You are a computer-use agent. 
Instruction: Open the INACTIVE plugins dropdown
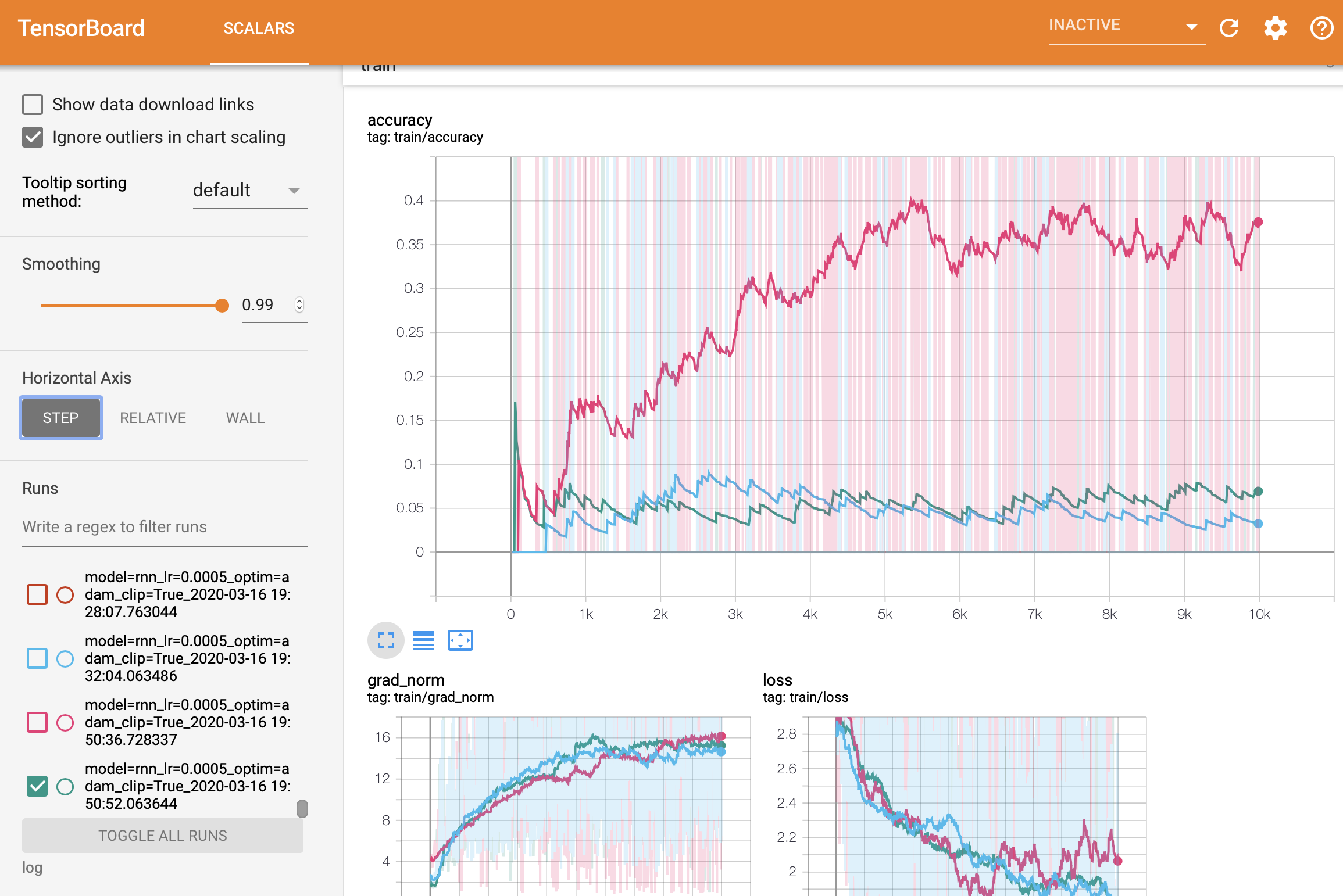[1126, 27]
